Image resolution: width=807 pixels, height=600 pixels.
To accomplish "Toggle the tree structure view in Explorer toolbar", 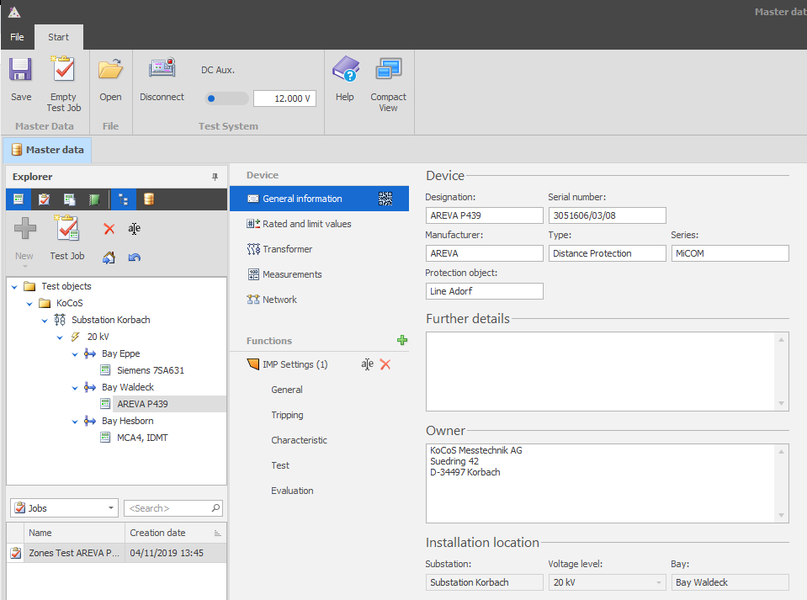I will (123, 199).
